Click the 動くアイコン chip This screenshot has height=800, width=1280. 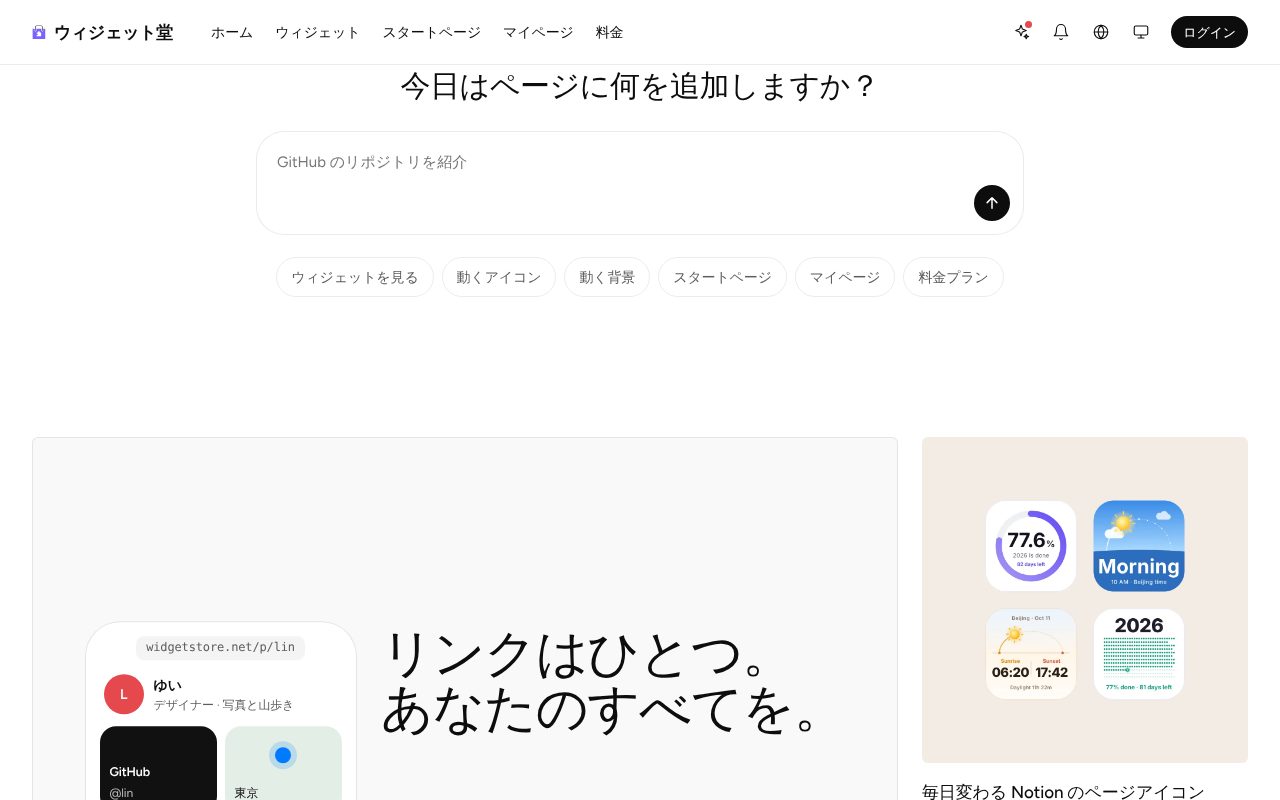(x=499, y=277)
